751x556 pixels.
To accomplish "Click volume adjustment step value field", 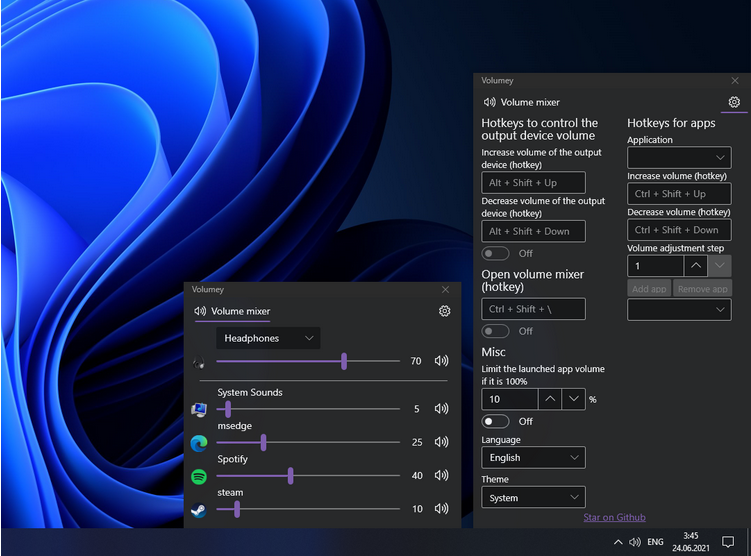I will (656, 266).
